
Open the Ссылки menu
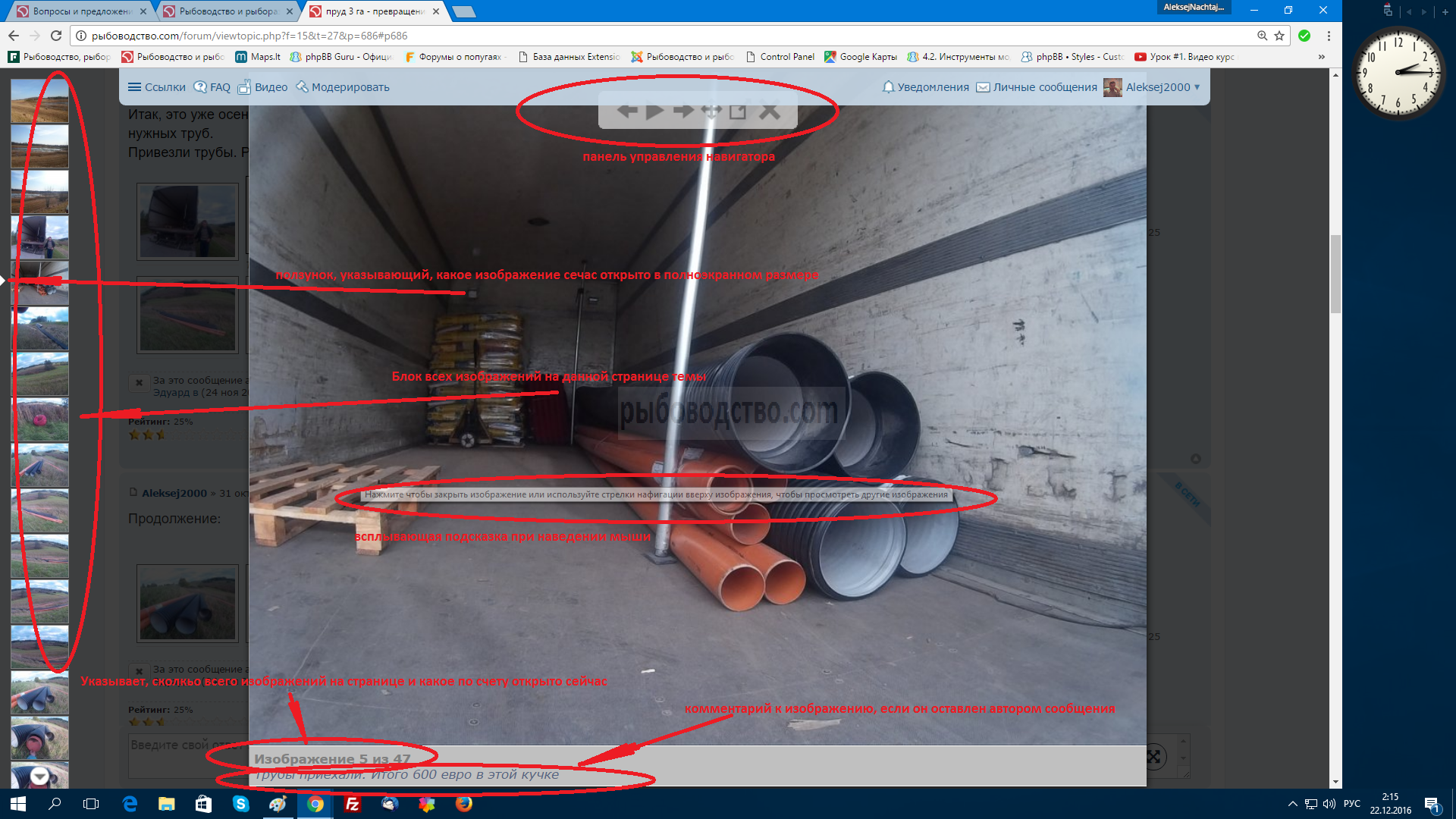(156, 87)
